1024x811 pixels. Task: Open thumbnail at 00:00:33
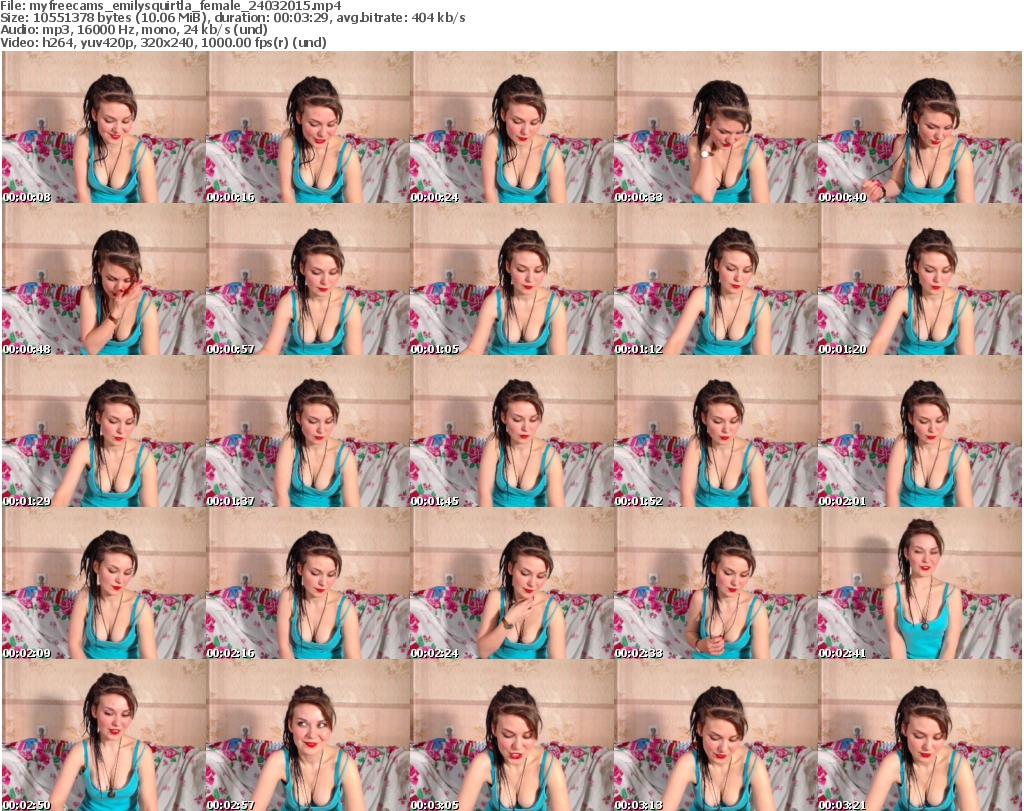point(716,127)
